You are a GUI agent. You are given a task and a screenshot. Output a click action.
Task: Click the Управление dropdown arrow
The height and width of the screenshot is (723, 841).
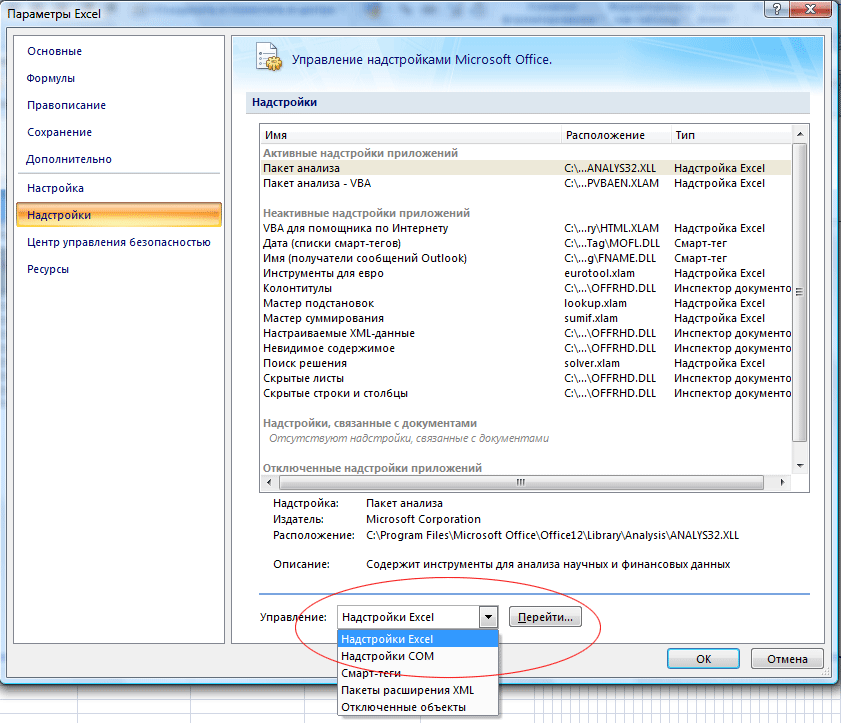488,617
